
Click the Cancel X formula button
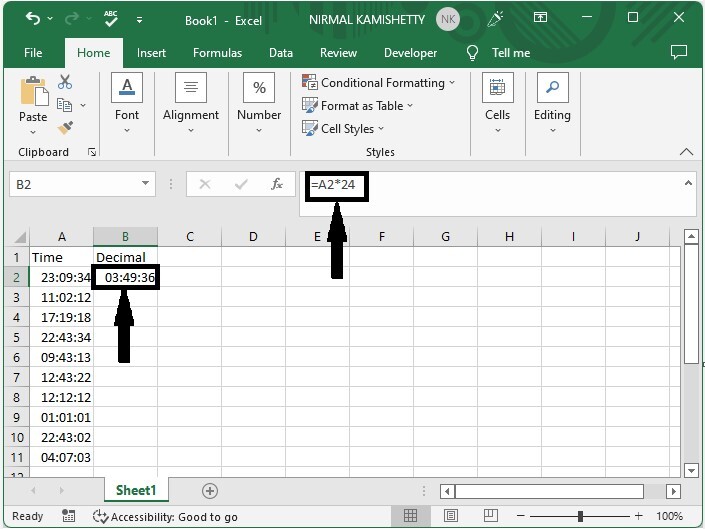coord(205,184)
